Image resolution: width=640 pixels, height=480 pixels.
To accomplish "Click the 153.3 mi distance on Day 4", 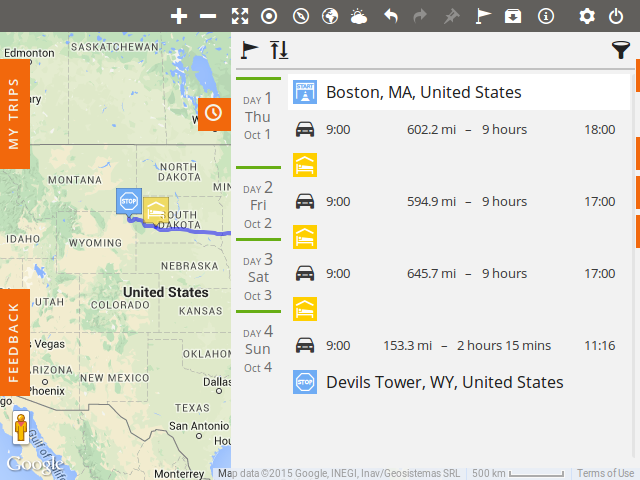I will click(407, 345).
